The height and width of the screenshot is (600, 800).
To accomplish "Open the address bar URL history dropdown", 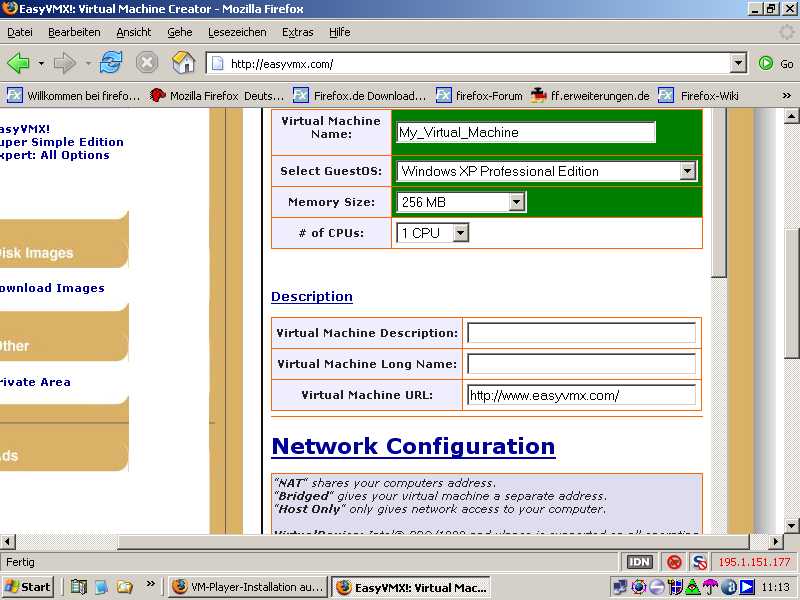I will coord(738,63).
